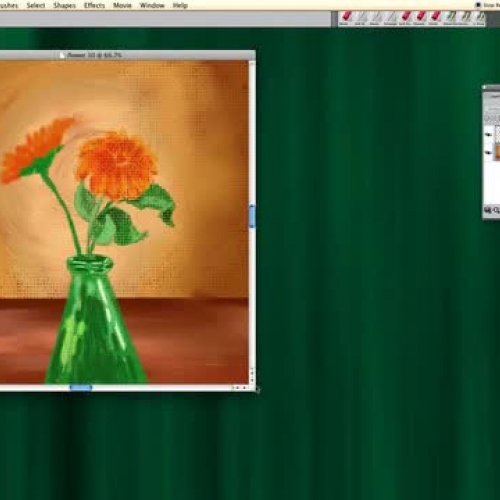Select the orange canvas layer thumbnail
The image size is (500, 500).
coord(497,152)
